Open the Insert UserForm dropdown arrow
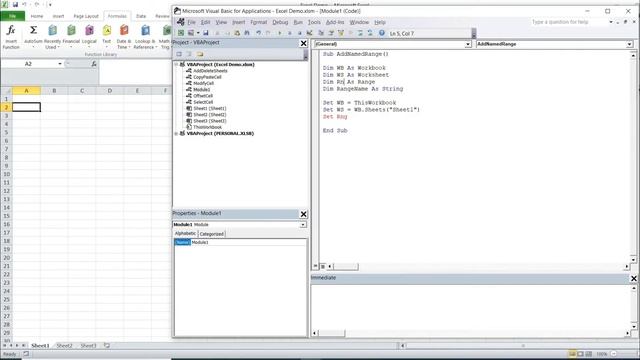 (198, 33)
